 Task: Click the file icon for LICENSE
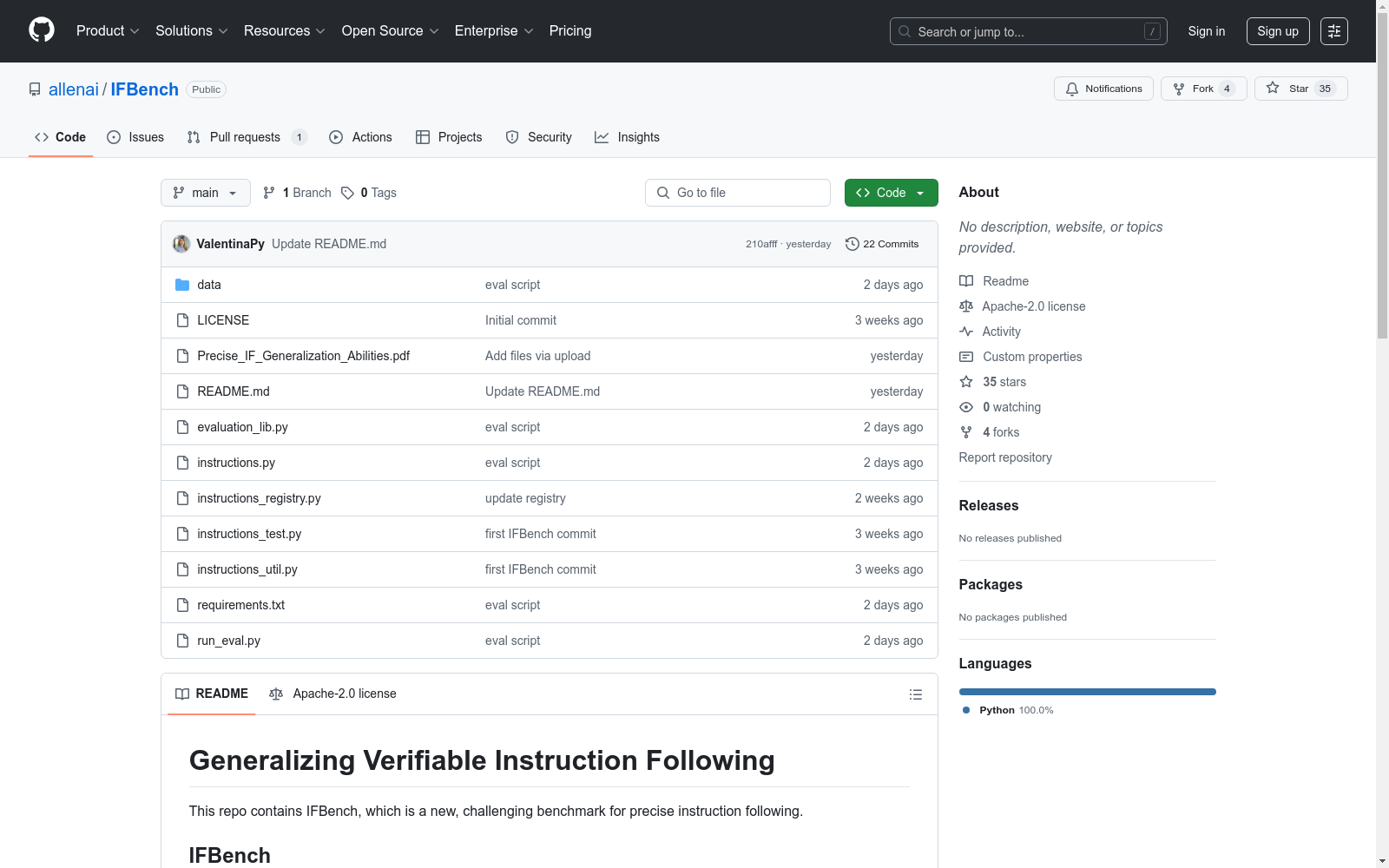pos(182,320)
